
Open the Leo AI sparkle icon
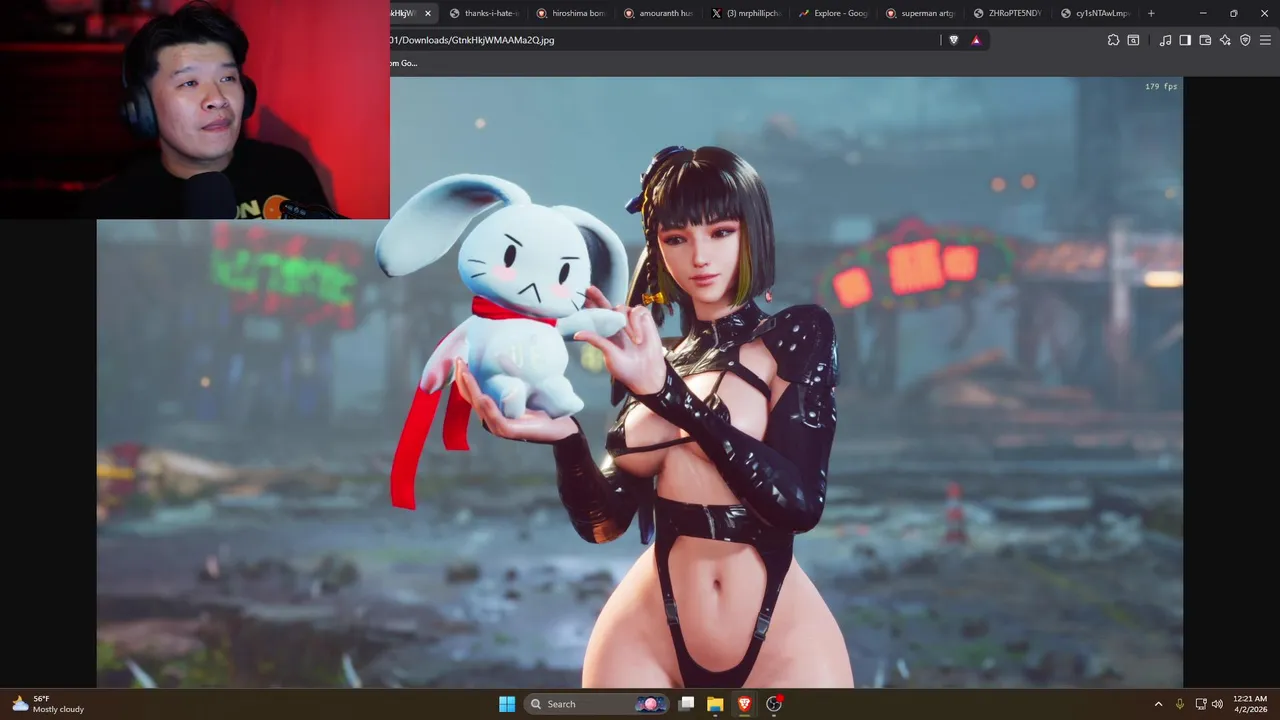click(x=1225, y=40)
